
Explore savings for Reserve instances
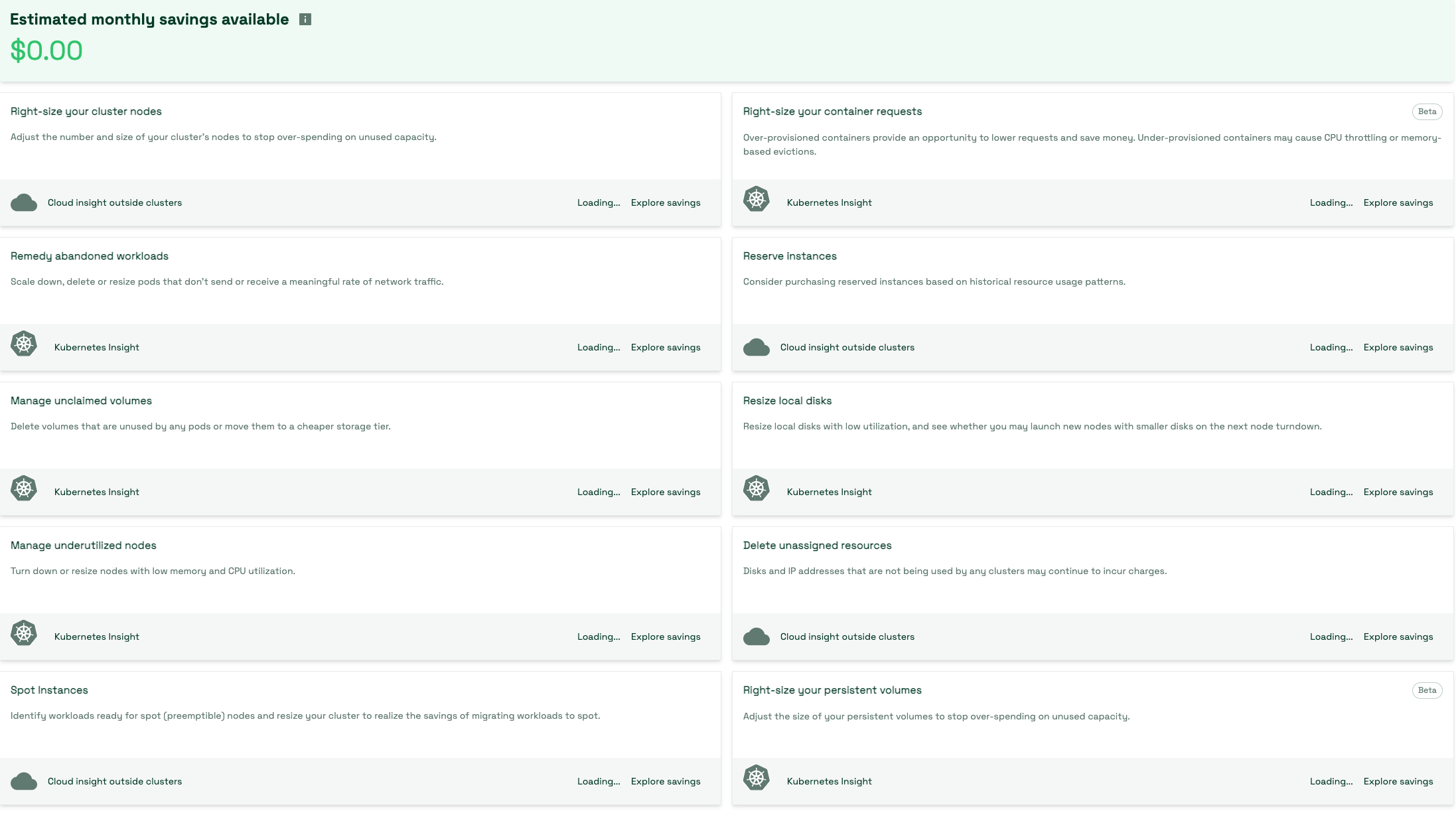click(x=1398, y=347)
